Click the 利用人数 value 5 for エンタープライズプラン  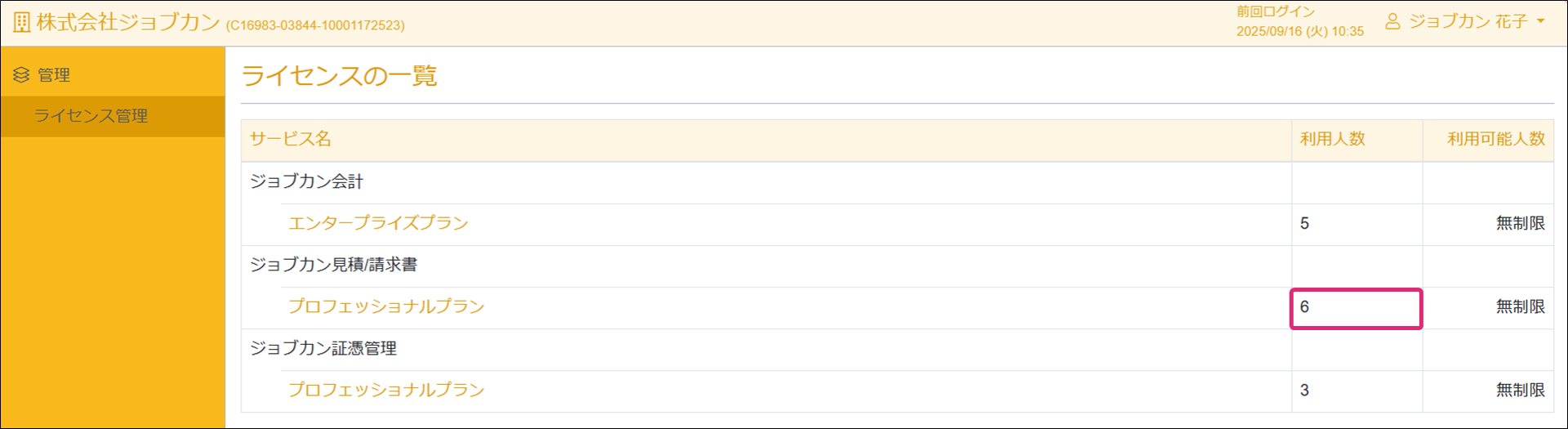pyautogui.click(x=1305, y=223)
